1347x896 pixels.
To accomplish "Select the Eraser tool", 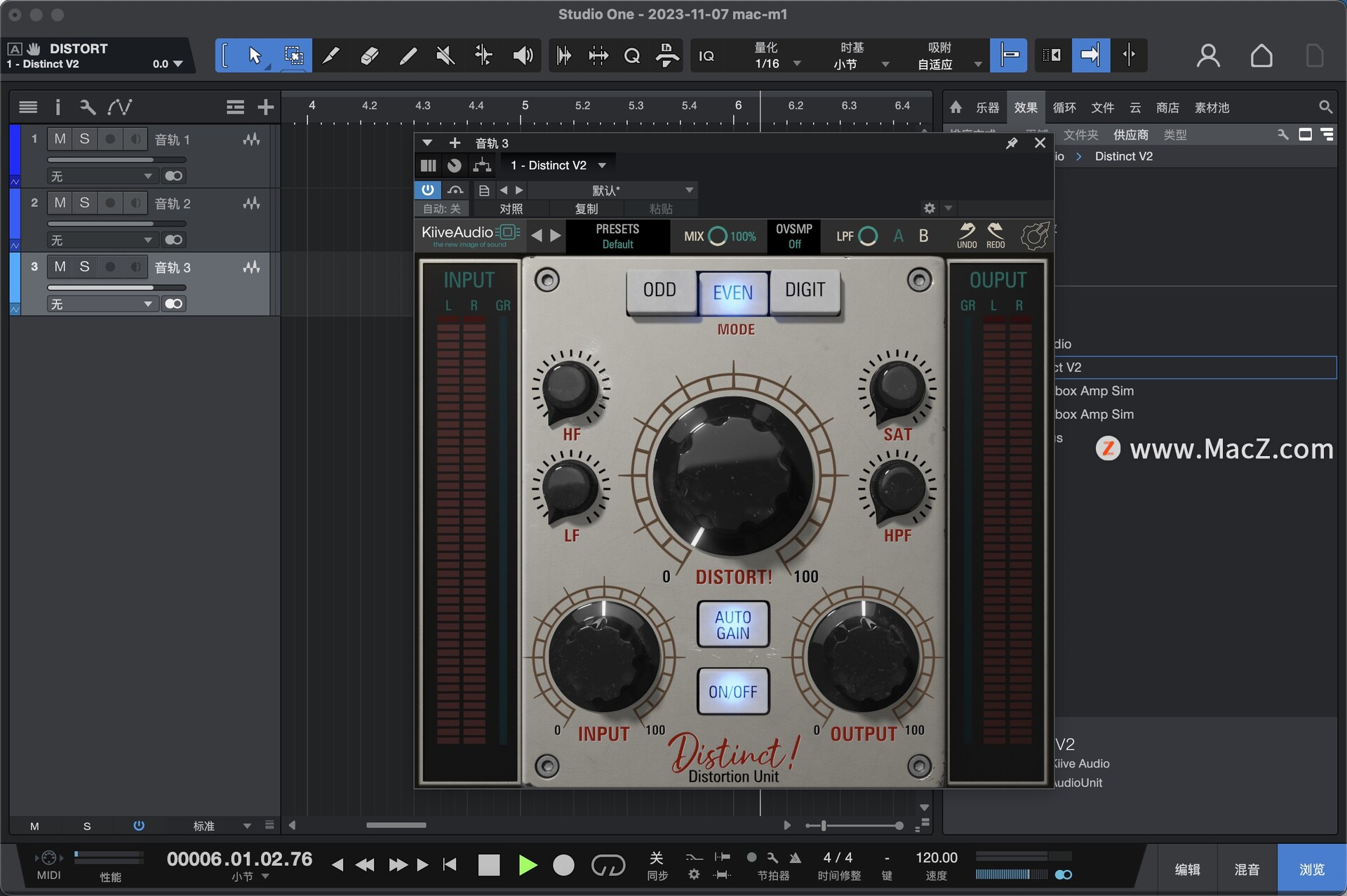I will point(369,55).
